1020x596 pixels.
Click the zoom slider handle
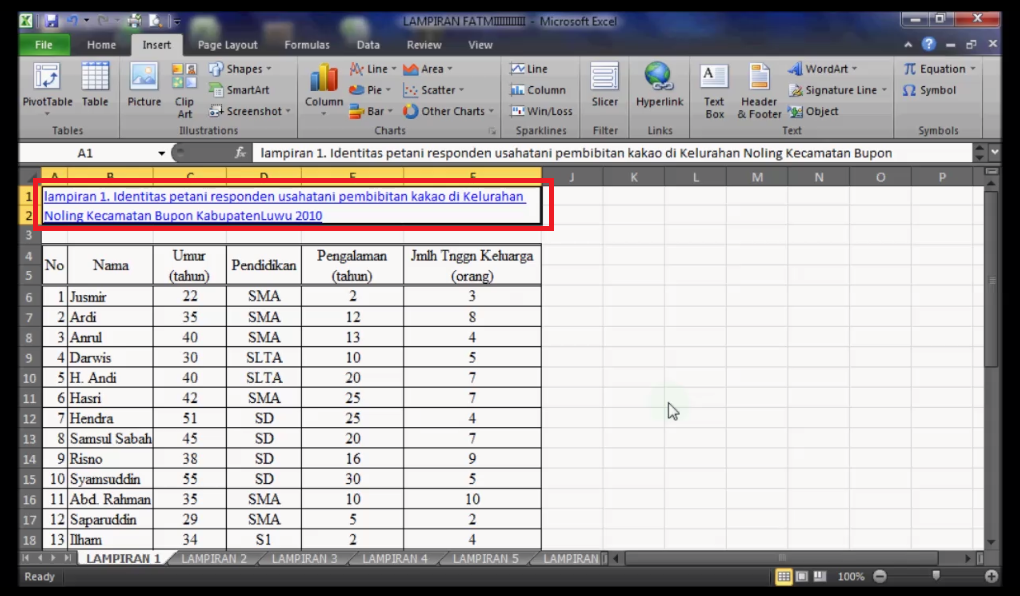pos(936,576)
